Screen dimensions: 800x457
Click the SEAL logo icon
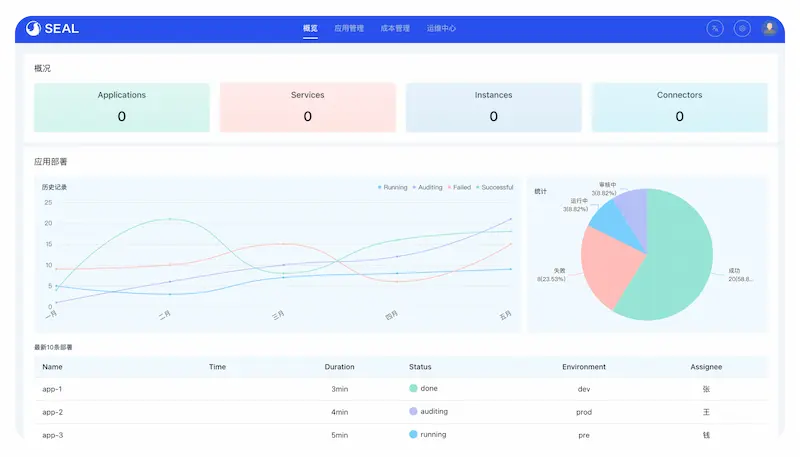(33, 29)
